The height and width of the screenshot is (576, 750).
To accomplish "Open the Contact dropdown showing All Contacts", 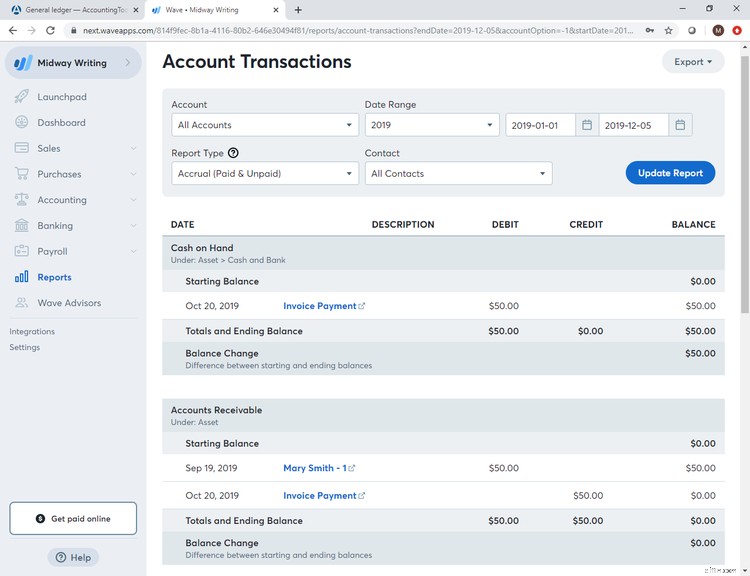I will (458, 174).
